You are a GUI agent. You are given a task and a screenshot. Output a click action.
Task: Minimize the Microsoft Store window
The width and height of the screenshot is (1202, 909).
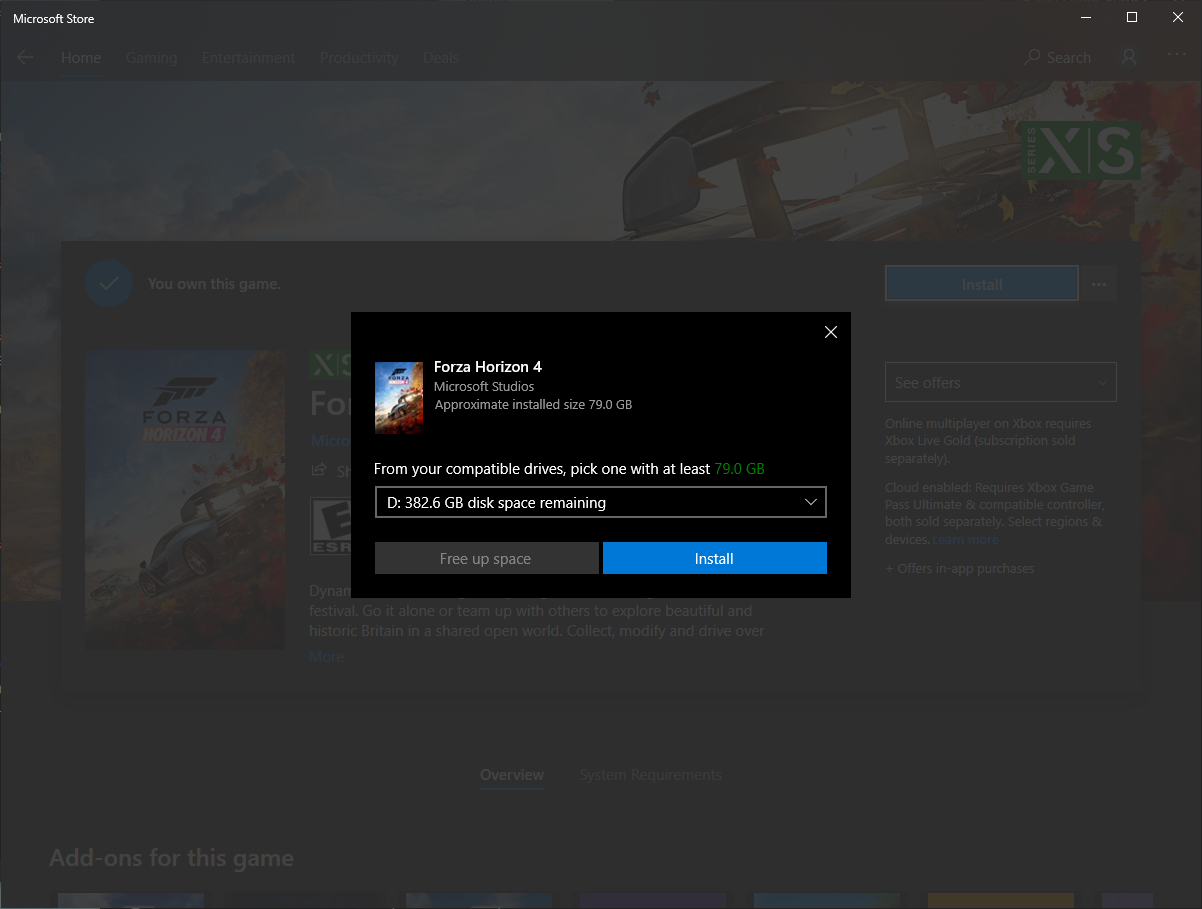point(1086,17)
